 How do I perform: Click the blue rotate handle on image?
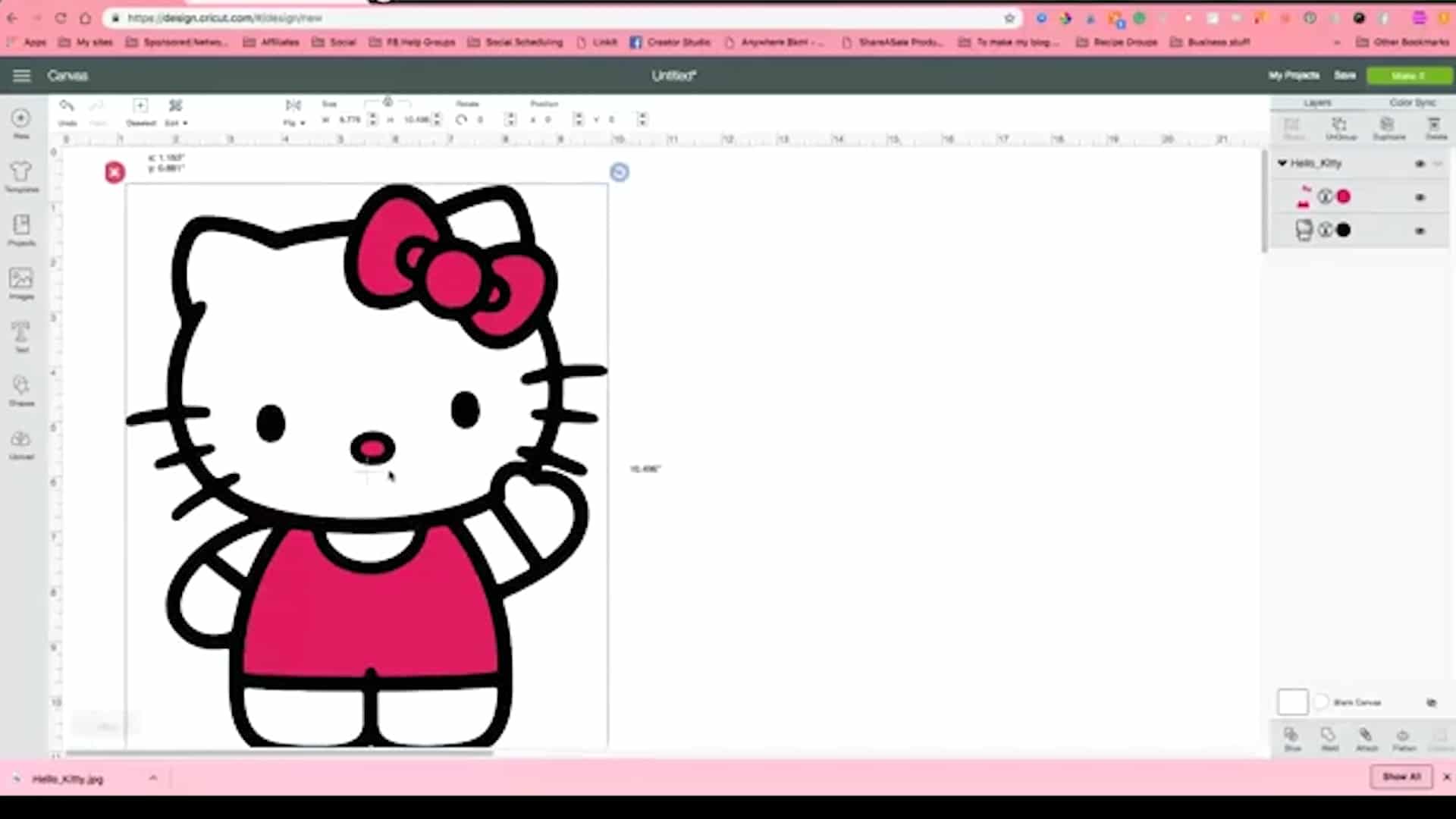click(x=620, y=172)
